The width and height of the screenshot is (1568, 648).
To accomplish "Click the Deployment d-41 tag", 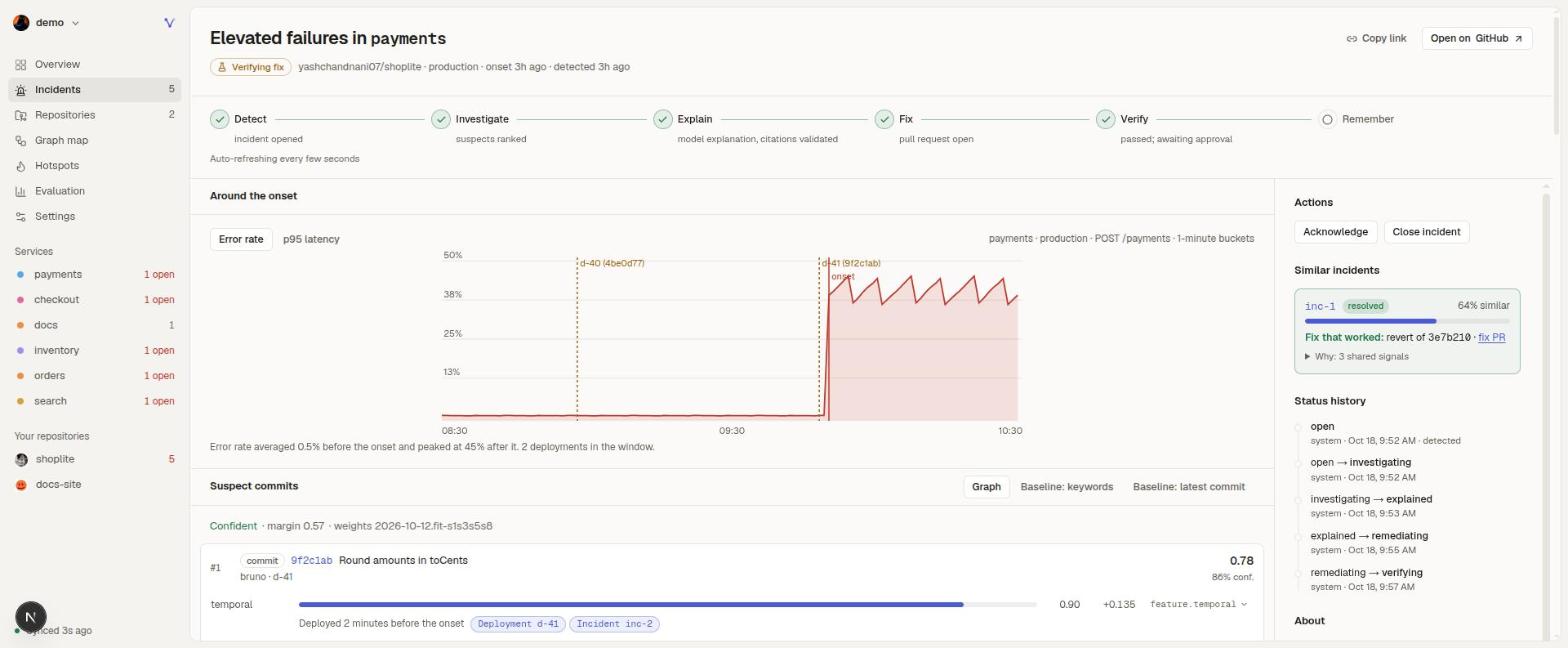I will coord(518,624).
